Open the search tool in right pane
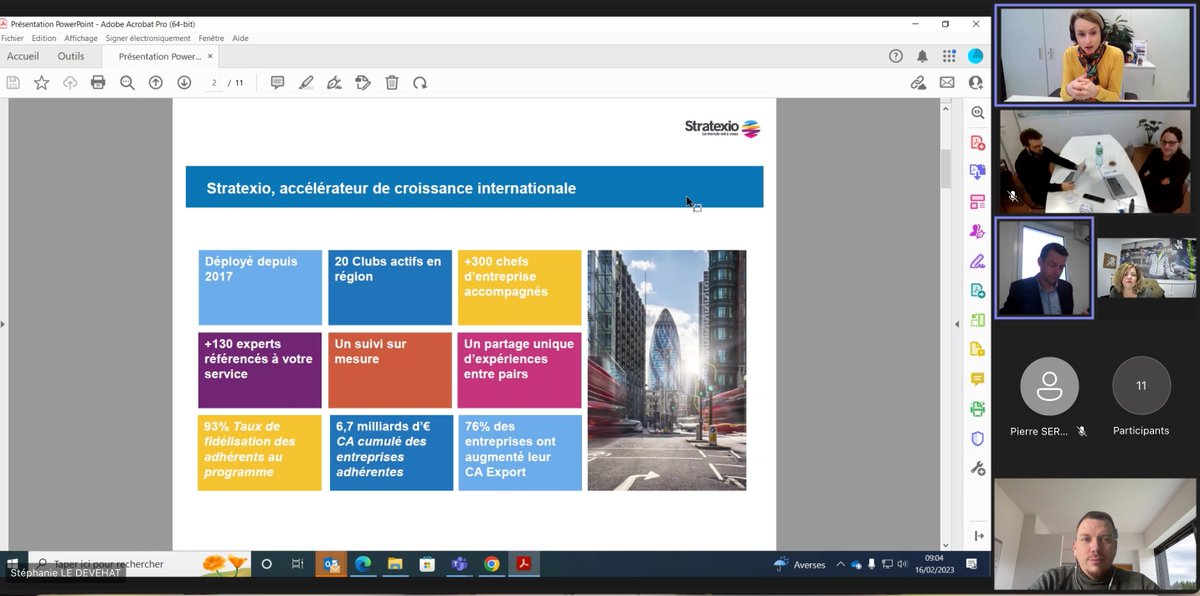Screen dimensions: 1200x596 pos(977,113)
